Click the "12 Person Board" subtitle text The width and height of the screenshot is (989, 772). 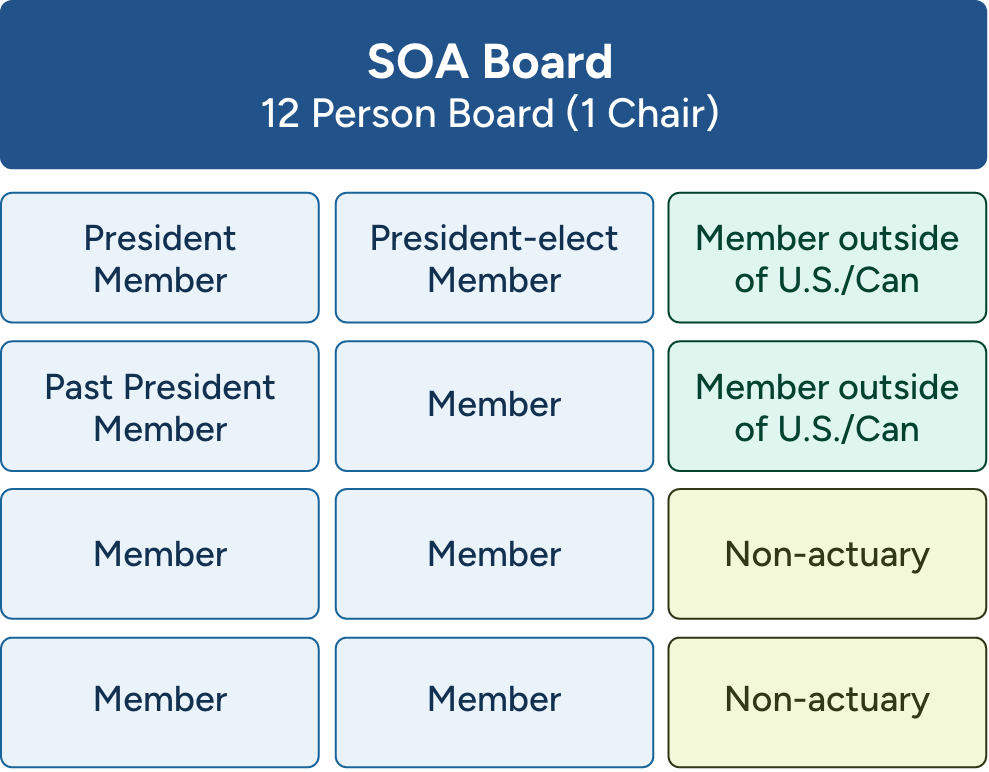pyautogui.click(x=406, y=113)
